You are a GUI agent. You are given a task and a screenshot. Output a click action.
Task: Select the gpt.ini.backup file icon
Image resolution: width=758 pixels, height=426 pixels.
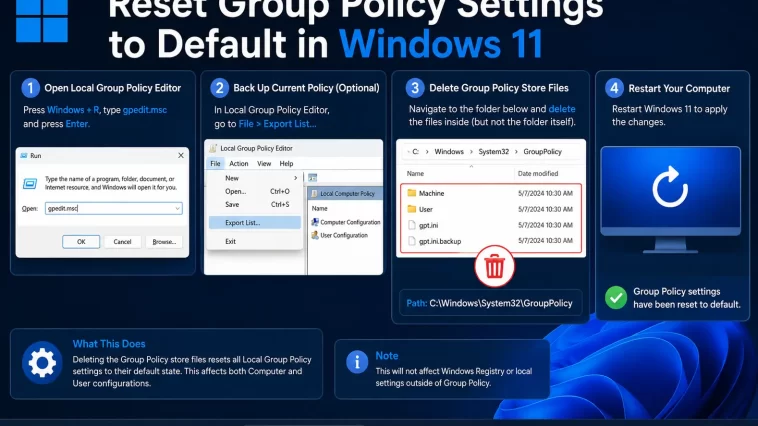coord(411,241)
